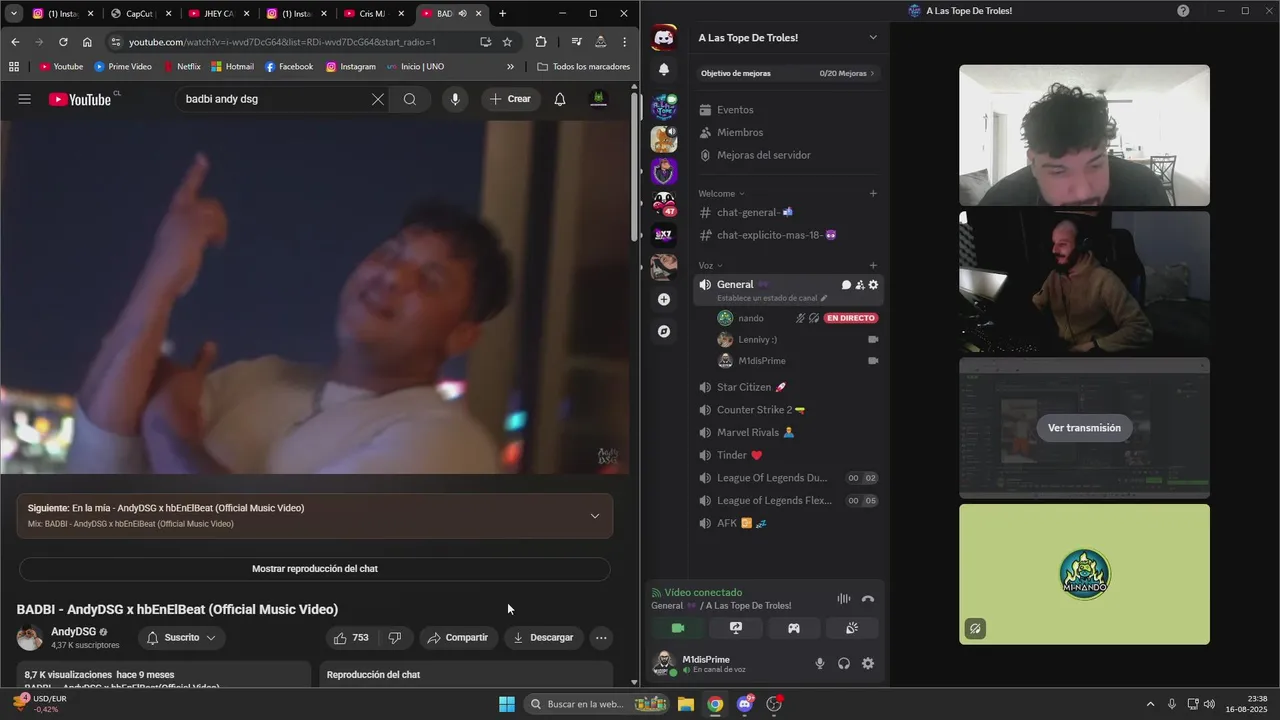Expand A Las Tope De Troles server menu
Viewport: 1280px width, 720px height.
788,38
